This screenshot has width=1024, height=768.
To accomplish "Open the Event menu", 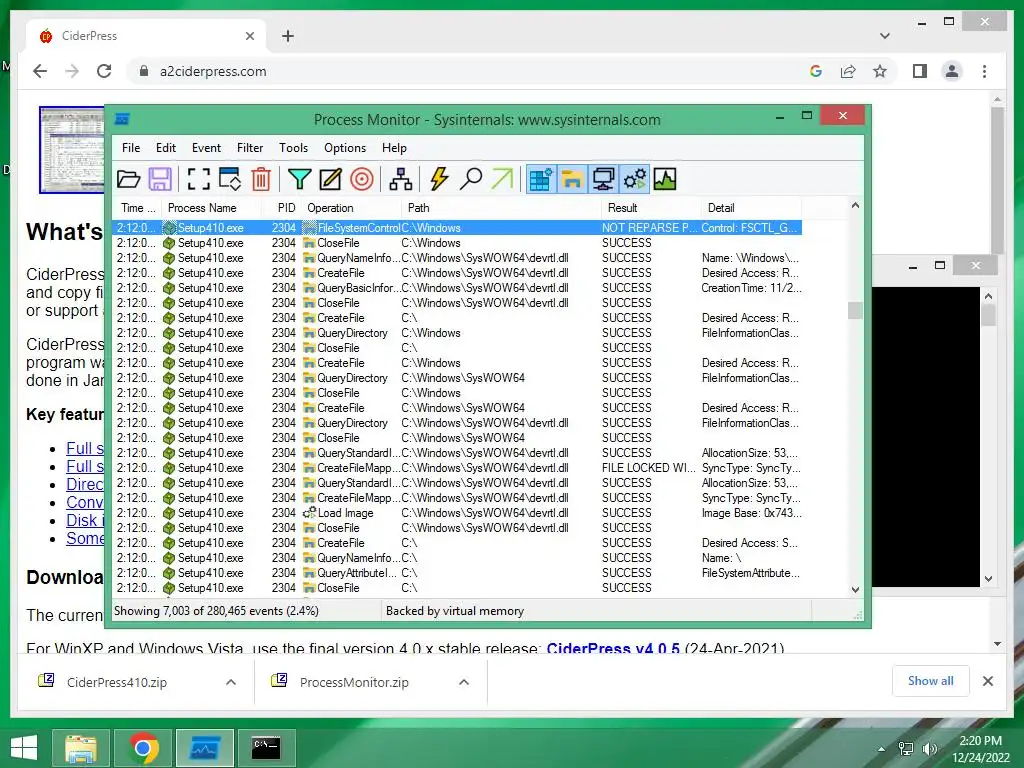I will (x=206, y=148).
